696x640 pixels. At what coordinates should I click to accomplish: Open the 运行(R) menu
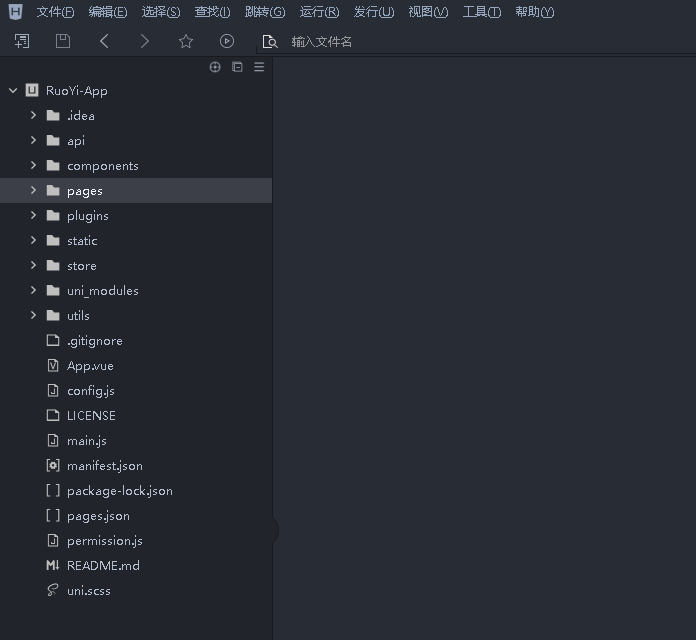319,12
